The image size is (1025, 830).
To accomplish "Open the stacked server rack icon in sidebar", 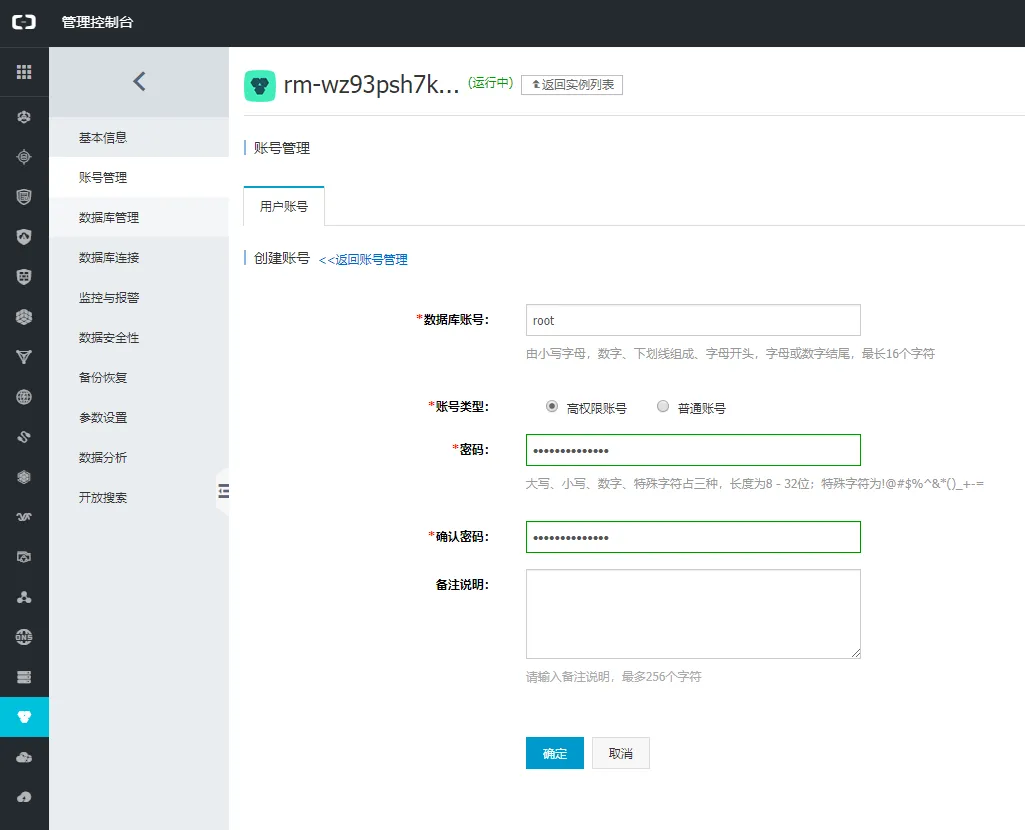I will [24, 677].
